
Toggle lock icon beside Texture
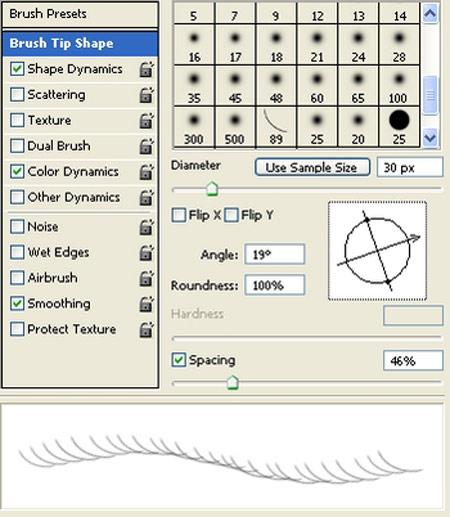tap(146, 121)
